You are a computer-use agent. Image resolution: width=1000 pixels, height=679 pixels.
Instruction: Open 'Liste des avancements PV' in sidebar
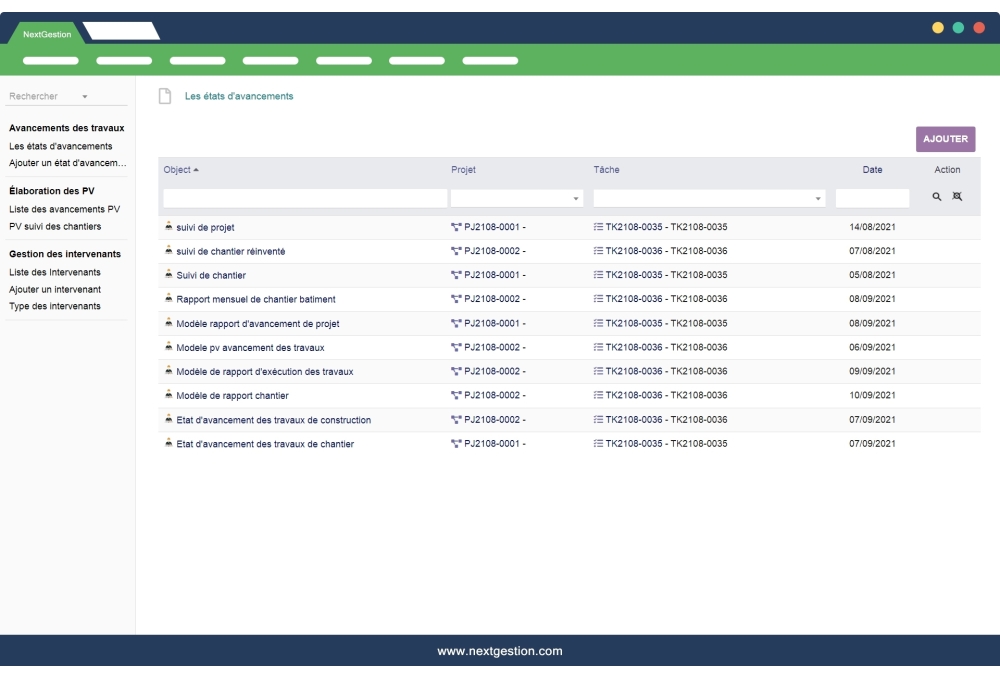[x=64, y=209]
